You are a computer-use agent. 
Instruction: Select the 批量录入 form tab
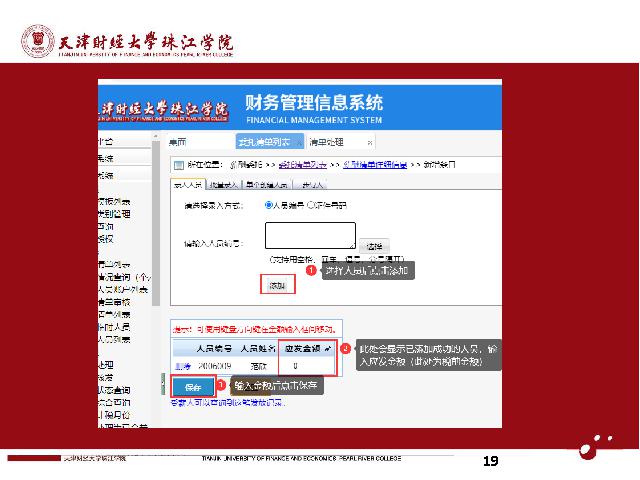point(224,185)
